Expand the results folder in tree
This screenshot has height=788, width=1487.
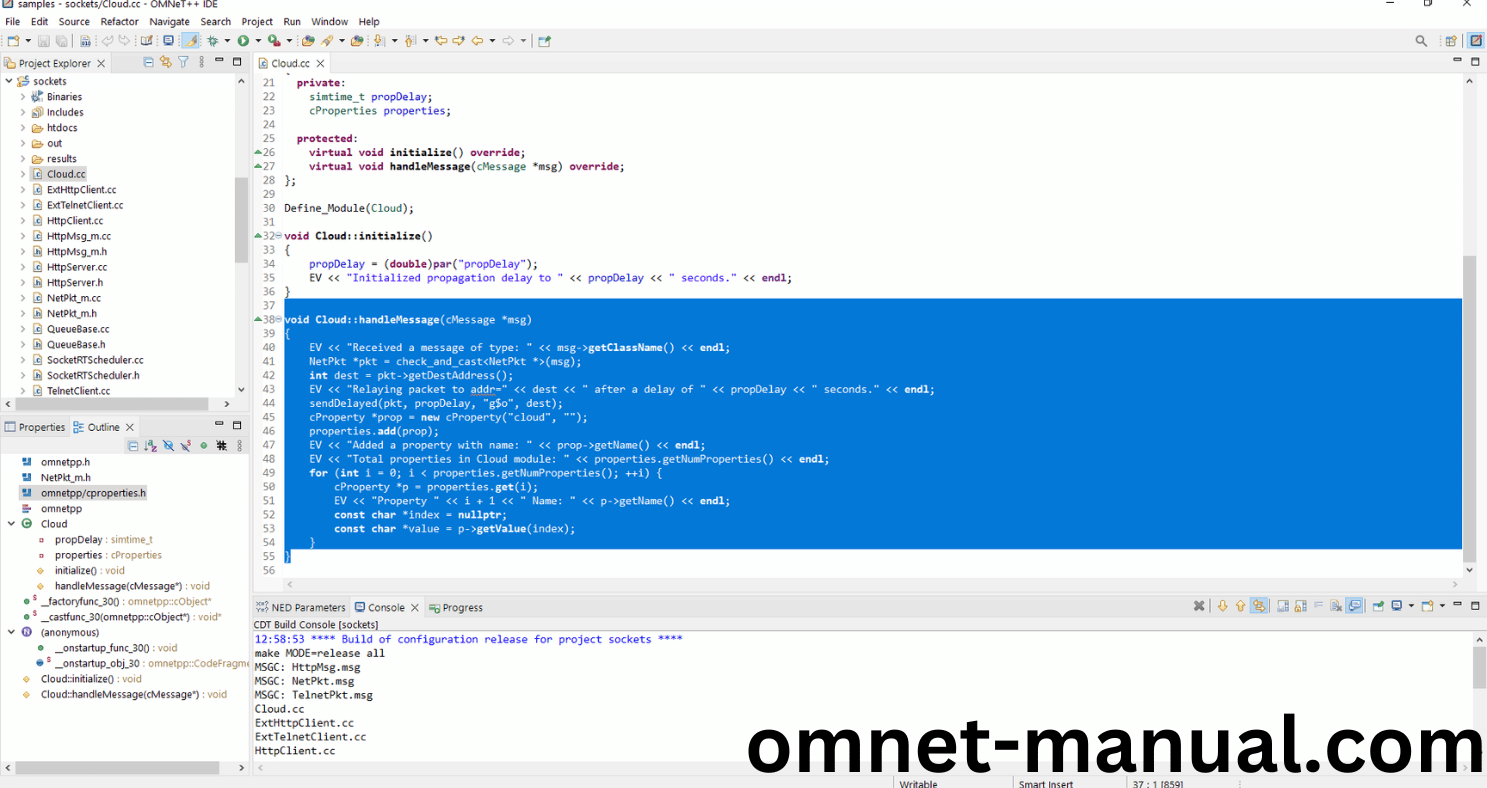coord(23,159)
